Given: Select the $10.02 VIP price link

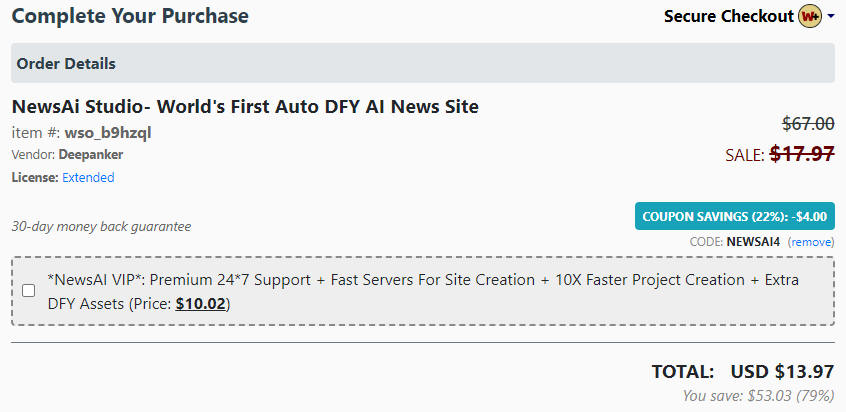Looking at the screenshot, I should [x=201, y=304].
